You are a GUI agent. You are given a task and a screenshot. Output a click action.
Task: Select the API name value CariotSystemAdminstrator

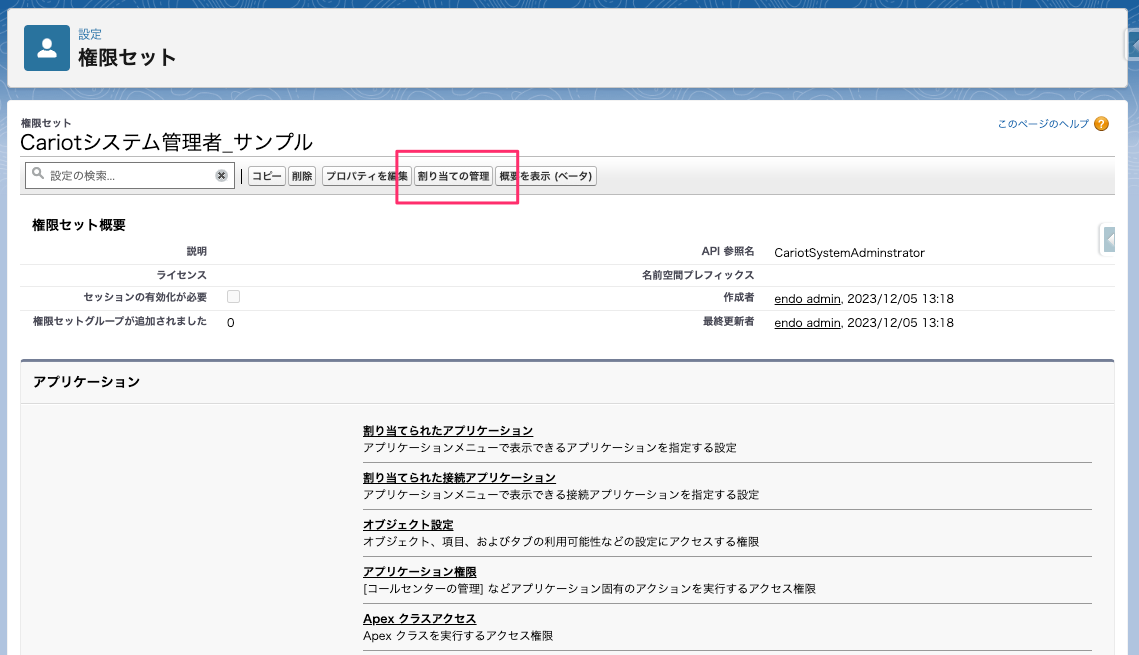click(849, 253)
